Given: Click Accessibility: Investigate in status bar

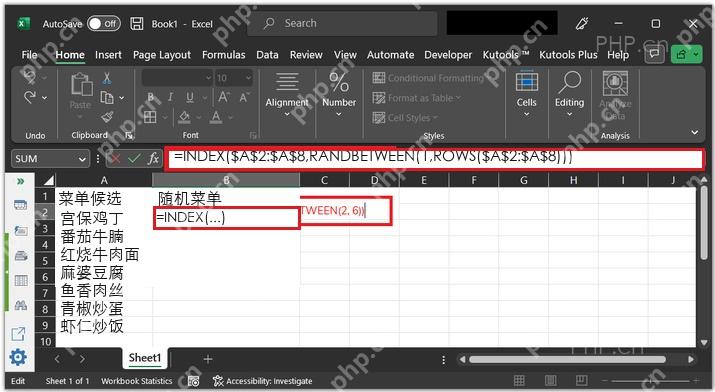Looking at the screenshot, I should [x=262, y=381].
